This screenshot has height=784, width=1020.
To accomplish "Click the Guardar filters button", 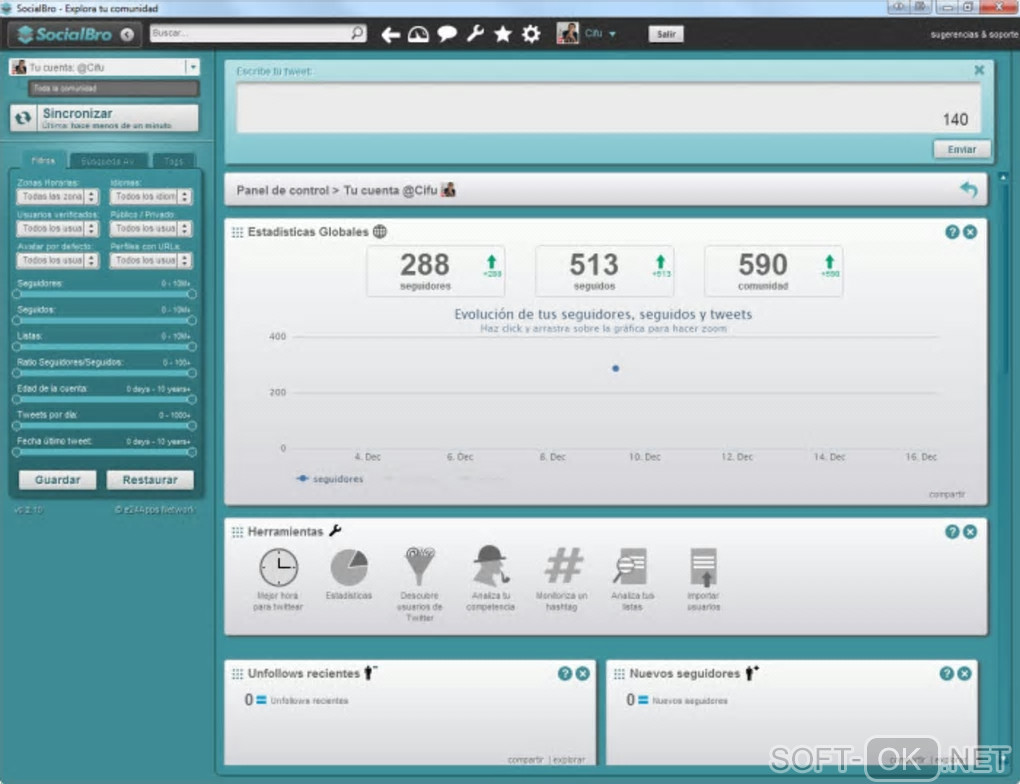I will click(x=57, y=480).
